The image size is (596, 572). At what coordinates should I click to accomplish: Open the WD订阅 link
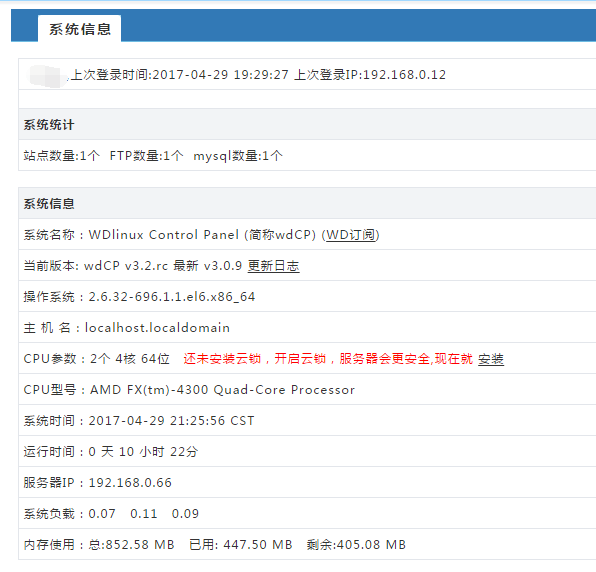pyautogui.click(x=350, y=235)
